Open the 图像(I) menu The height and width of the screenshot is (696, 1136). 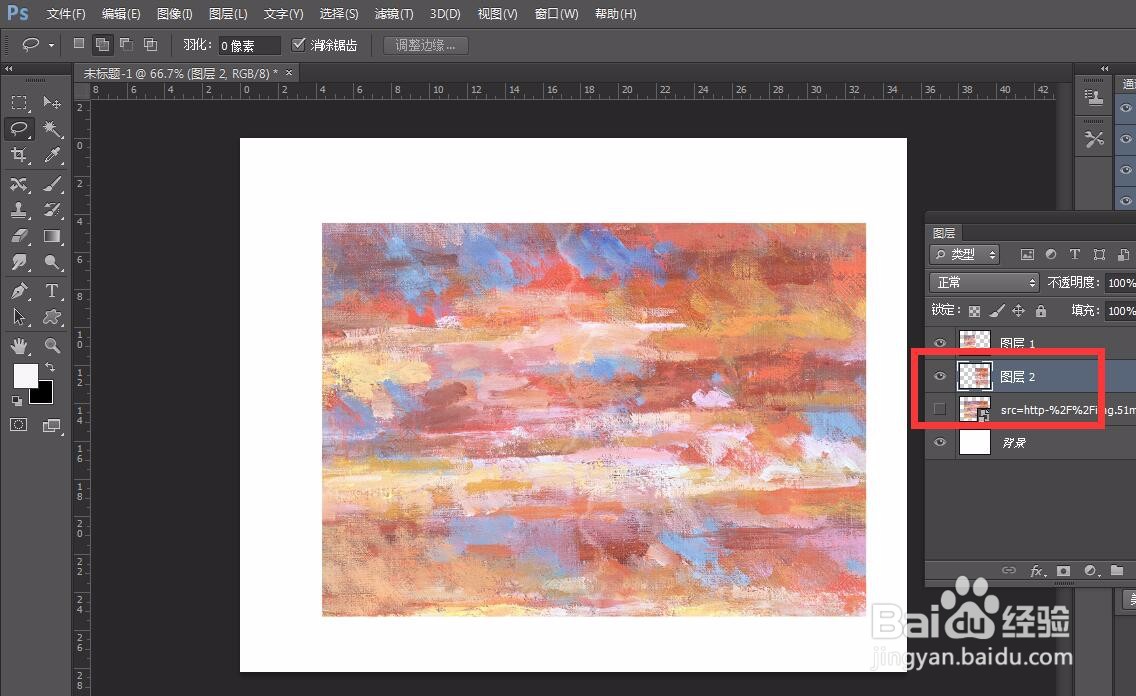click(x=175, y=14)
